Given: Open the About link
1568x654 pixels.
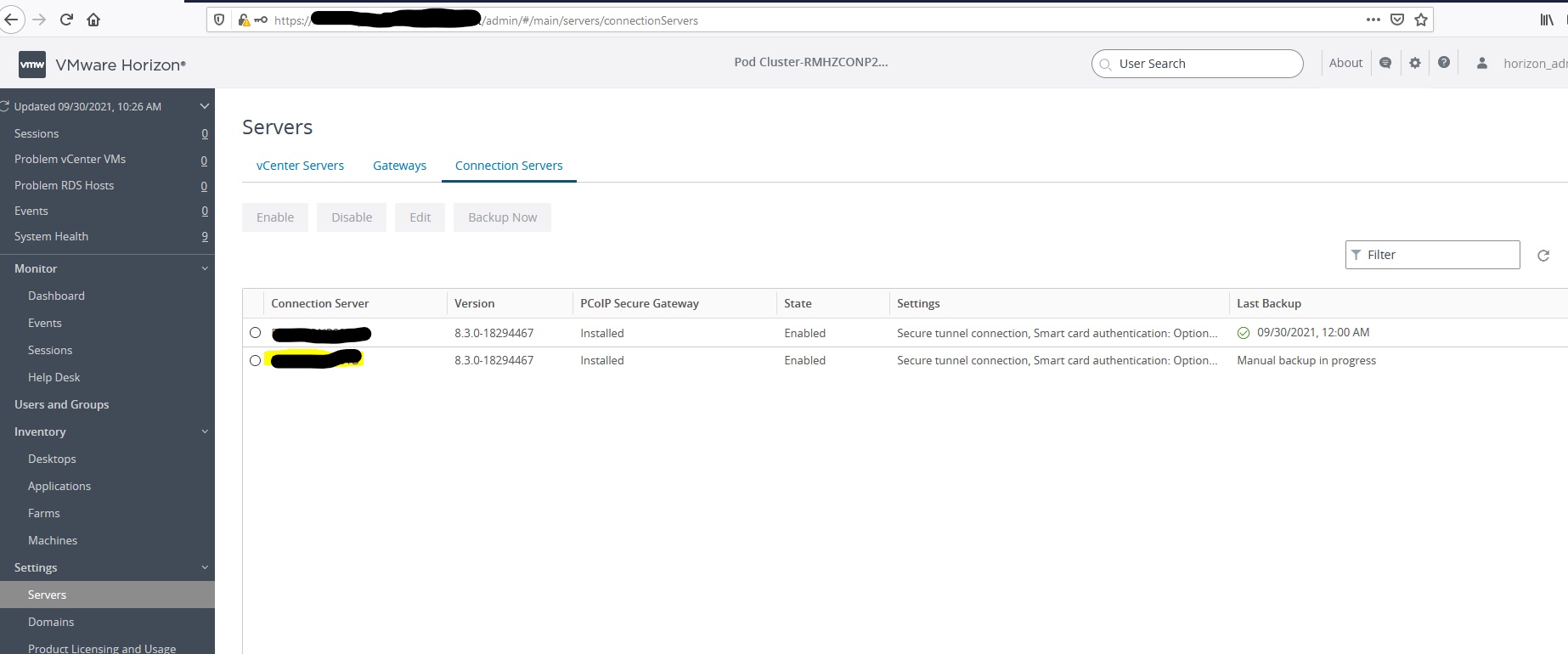Looking at the screenshot, I should pyautogui.click(x=1345, y=63).
